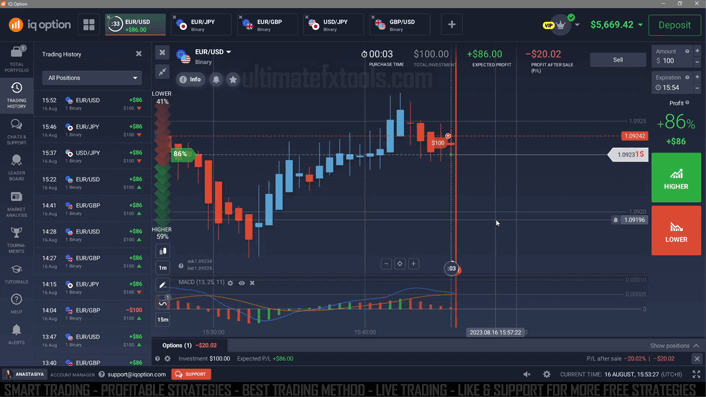Place a HIGHER trade
Screen dimensions: 706x397
click(676, 177)
